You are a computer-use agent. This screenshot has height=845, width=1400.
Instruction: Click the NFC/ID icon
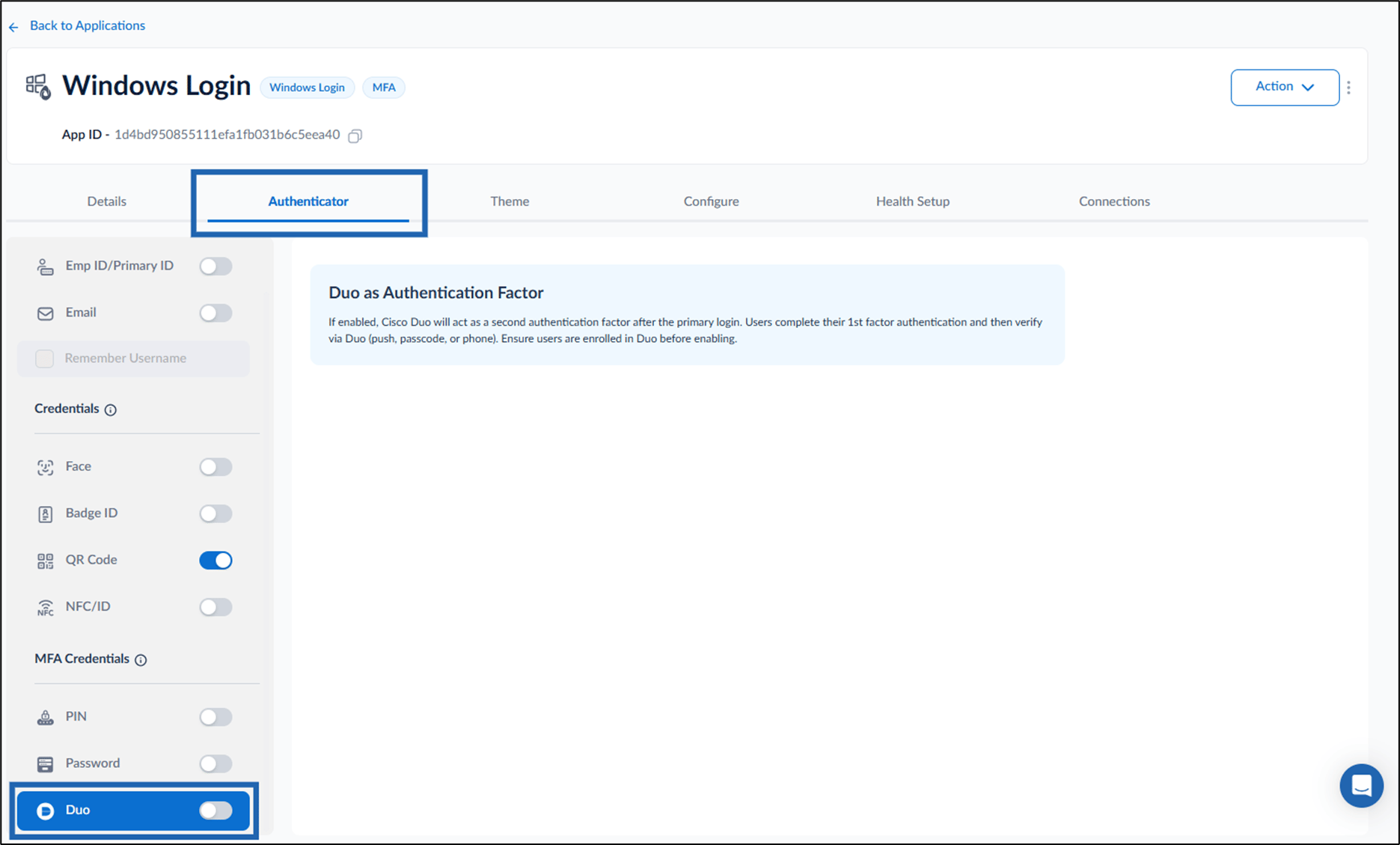[x=45, y=607]
